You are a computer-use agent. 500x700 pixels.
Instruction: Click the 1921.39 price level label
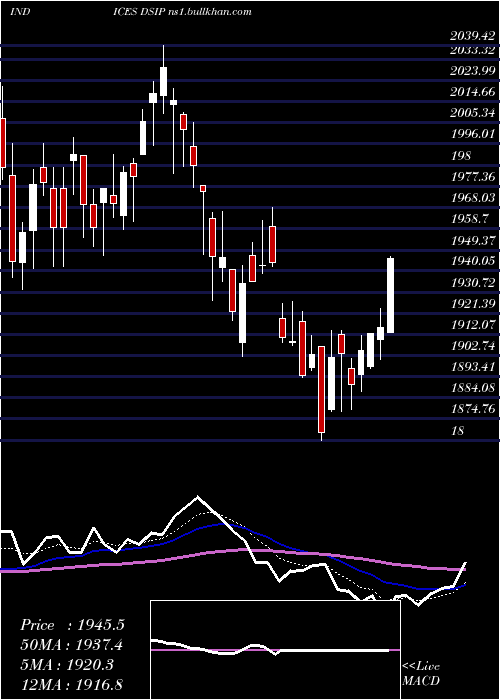(473, 304)
